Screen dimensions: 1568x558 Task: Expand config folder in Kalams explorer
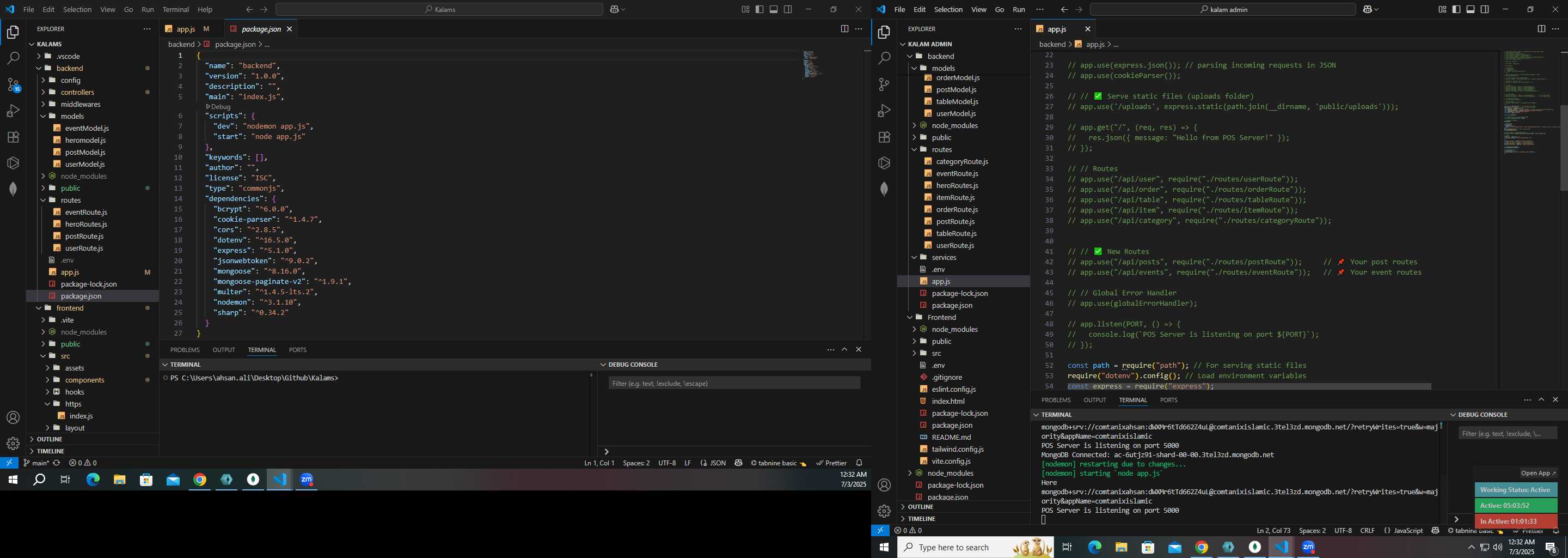point(93,81)
